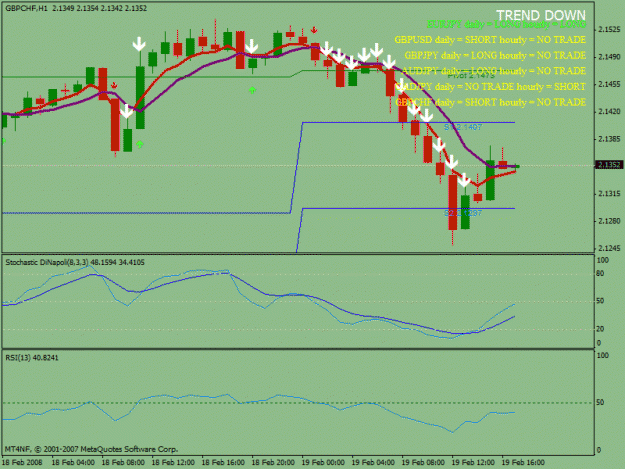Click the AUDJPY daily = LONG line

[x=493, y=71]
